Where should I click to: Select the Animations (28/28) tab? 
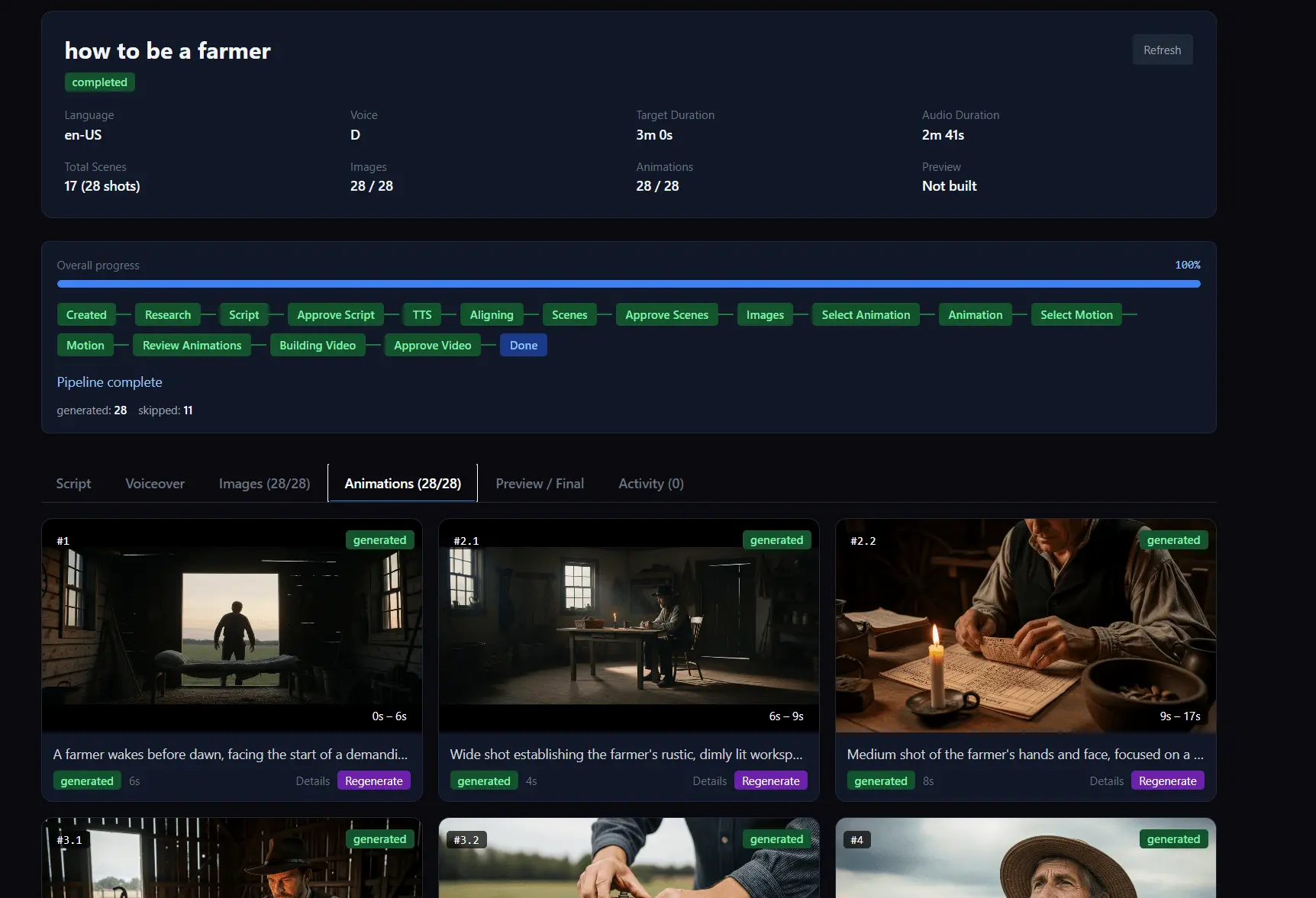402,484
